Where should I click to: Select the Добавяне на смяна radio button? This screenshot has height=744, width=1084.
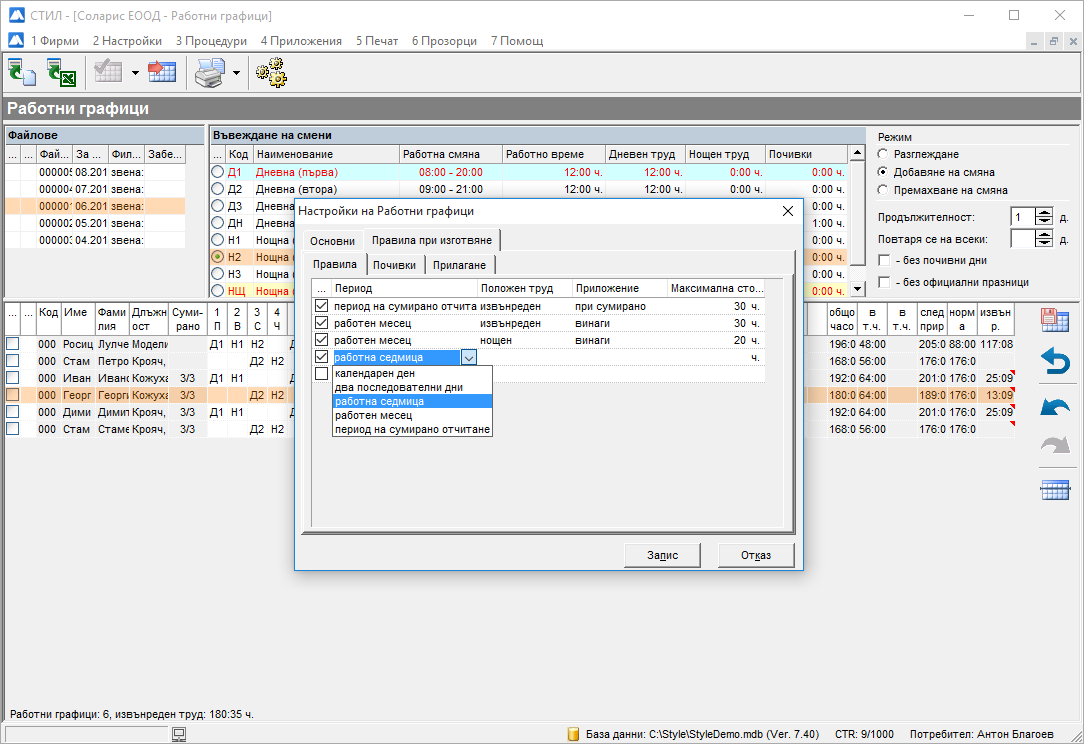tap(883, 172)
